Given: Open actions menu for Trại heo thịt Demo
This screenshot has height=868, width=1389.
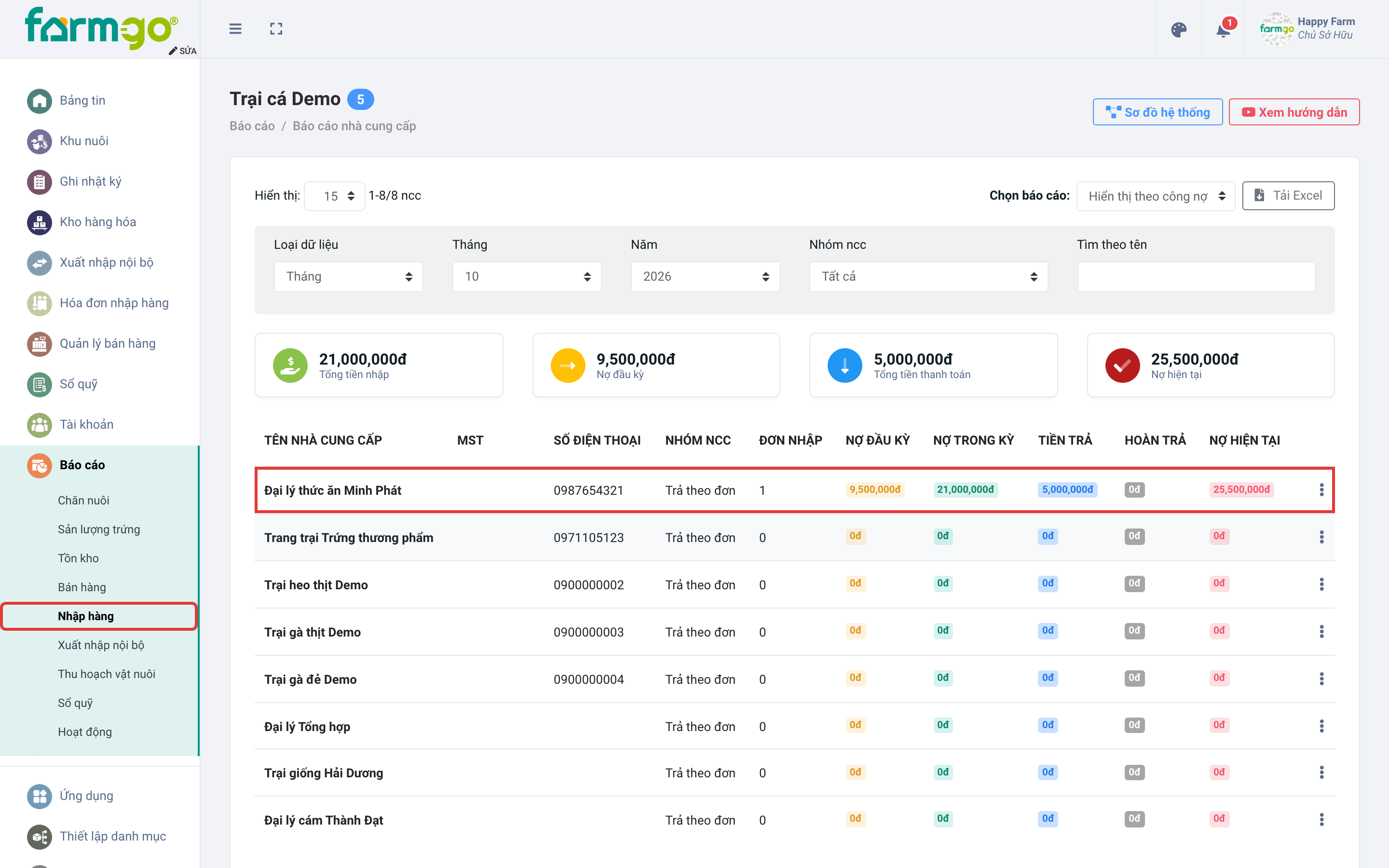Looking at the screenshot, I should click(x=1321, y=584).
